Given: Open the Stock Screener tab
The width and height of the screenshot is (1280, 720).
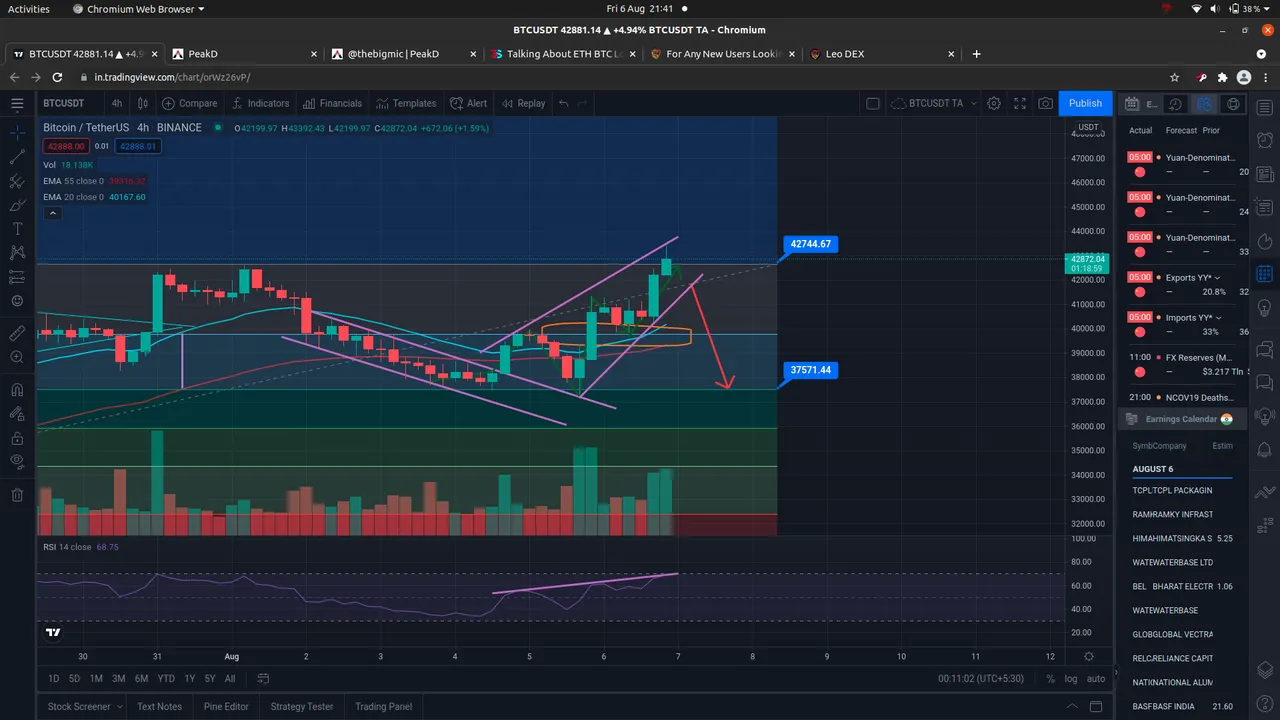Looking at the screenshot, I should point(80,706).
